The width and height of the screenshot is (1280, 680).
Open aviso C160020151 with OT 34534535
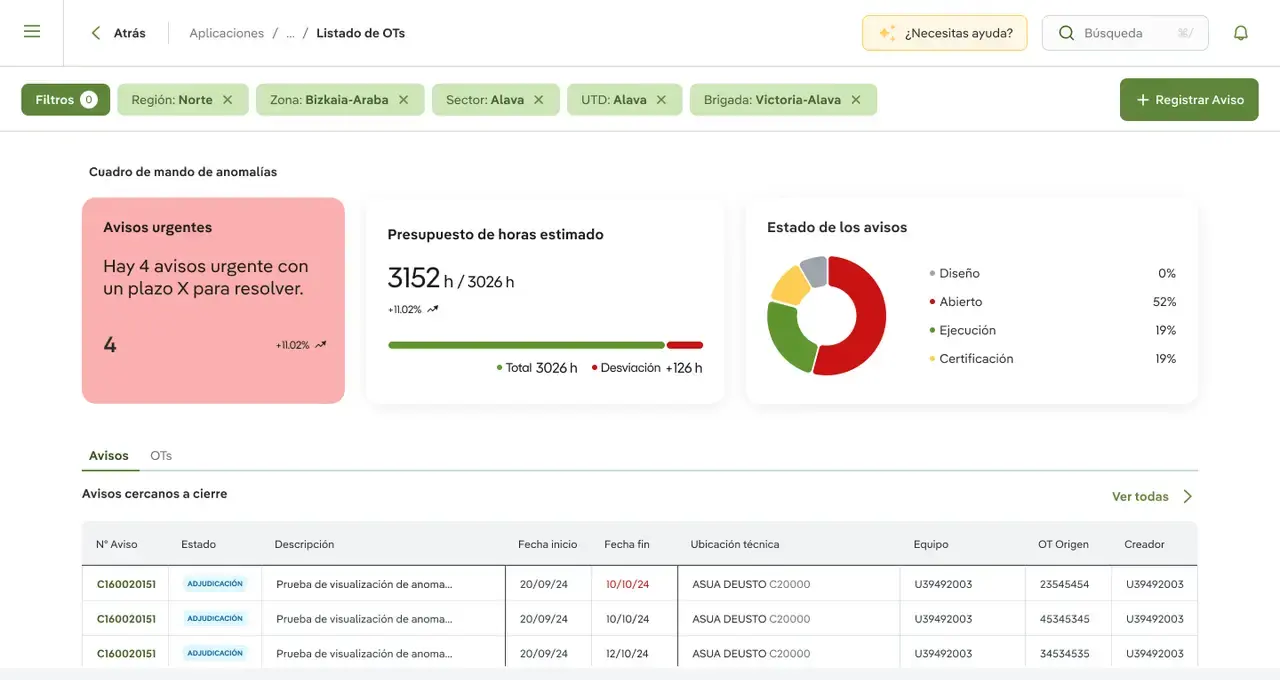126,654
